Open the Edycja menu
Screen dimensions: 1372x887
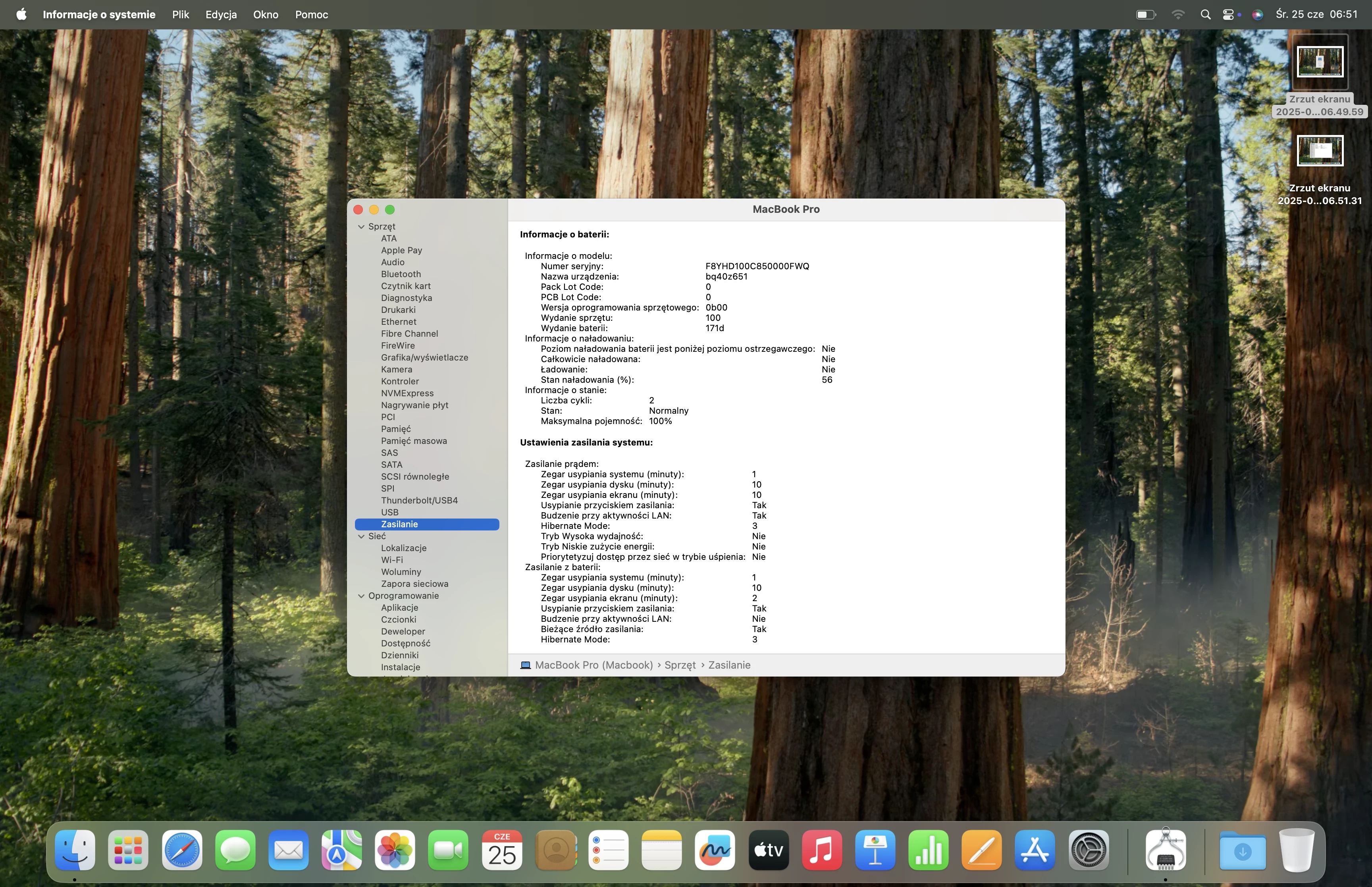(221, 14)
